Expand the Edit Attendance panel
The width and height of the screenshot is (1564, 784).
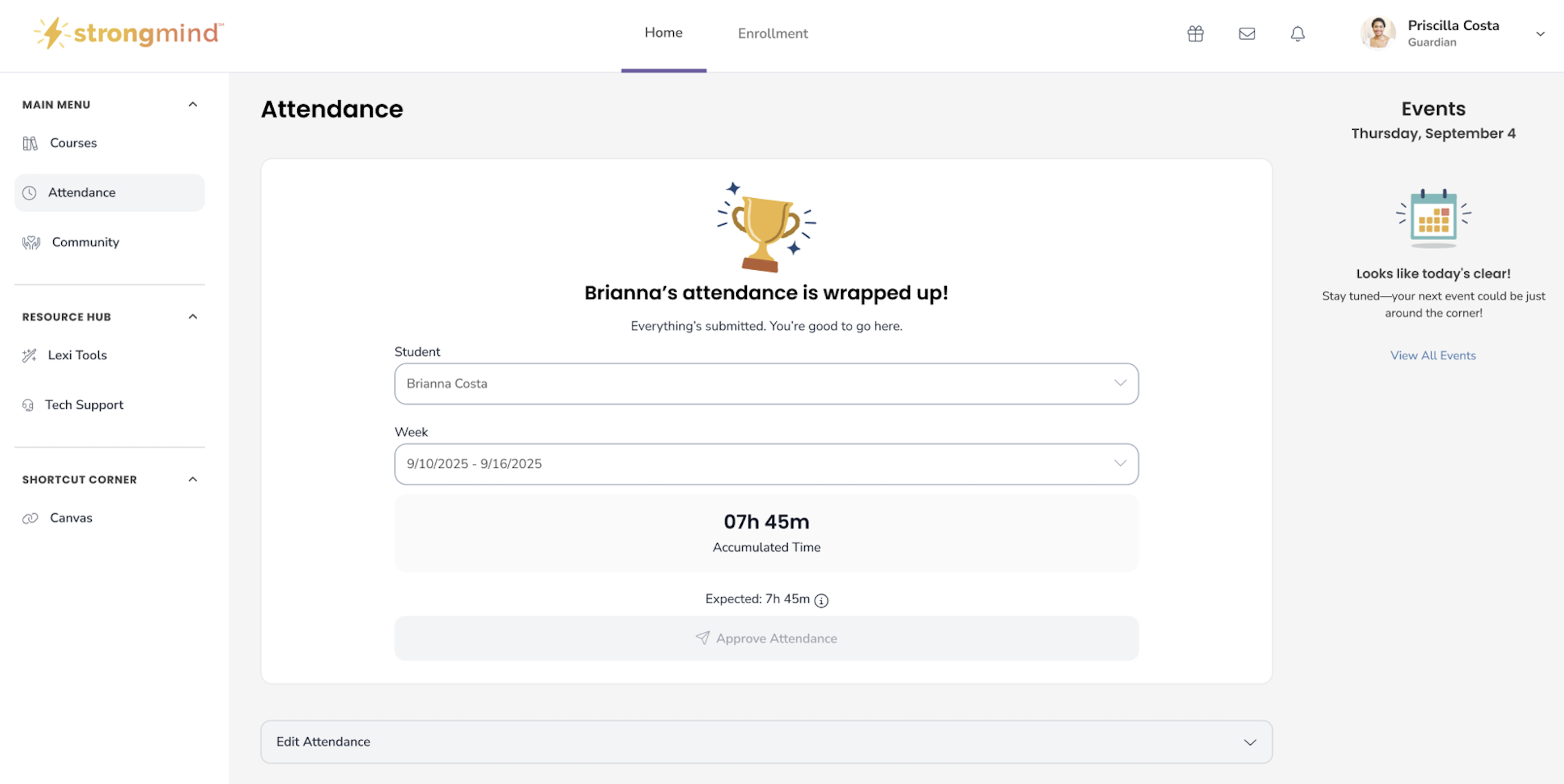coord(766,742)
